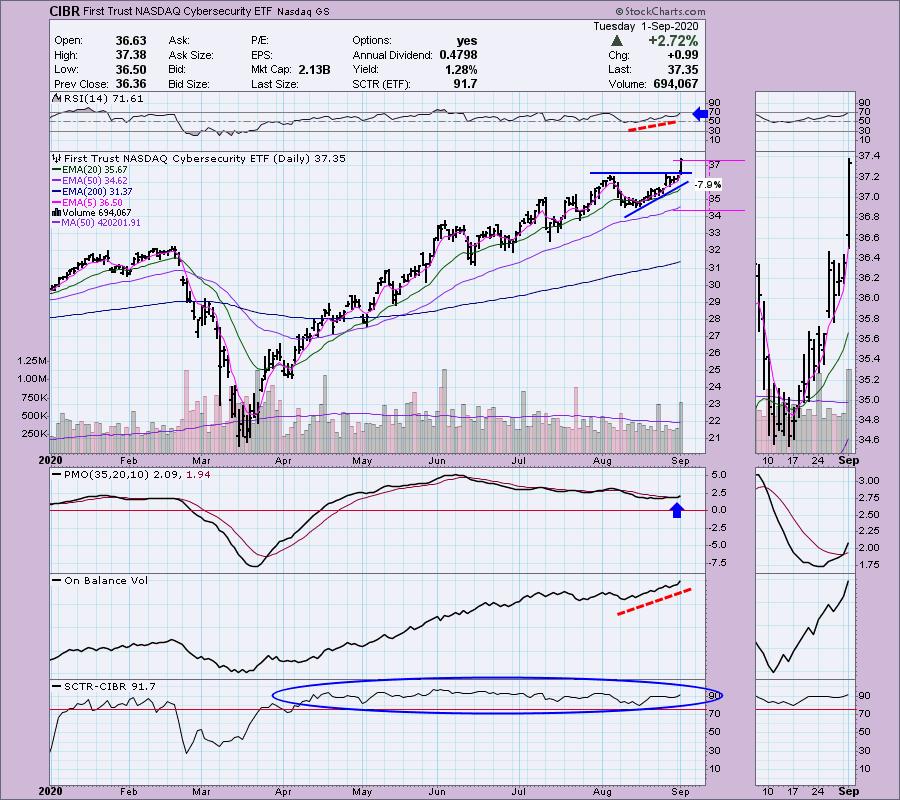Click the 37.4 price label on zoomed panel
Viewport: 900px width, 800px height.
click(x=868, y=156)
